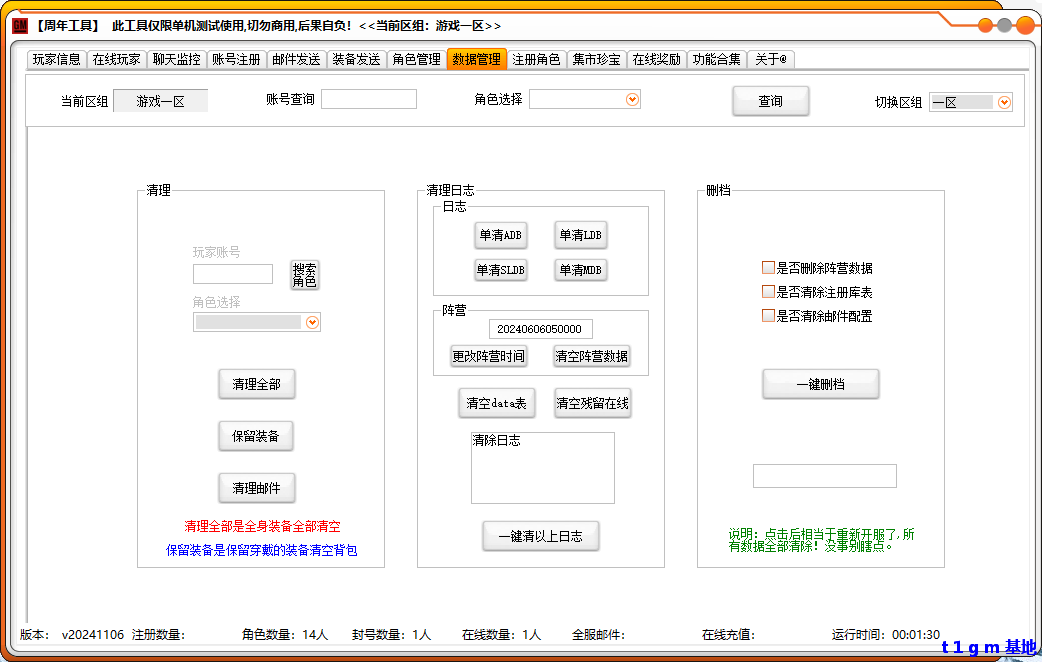
Task: Click the 搜索角色 button
Action: tap(304, 275)
